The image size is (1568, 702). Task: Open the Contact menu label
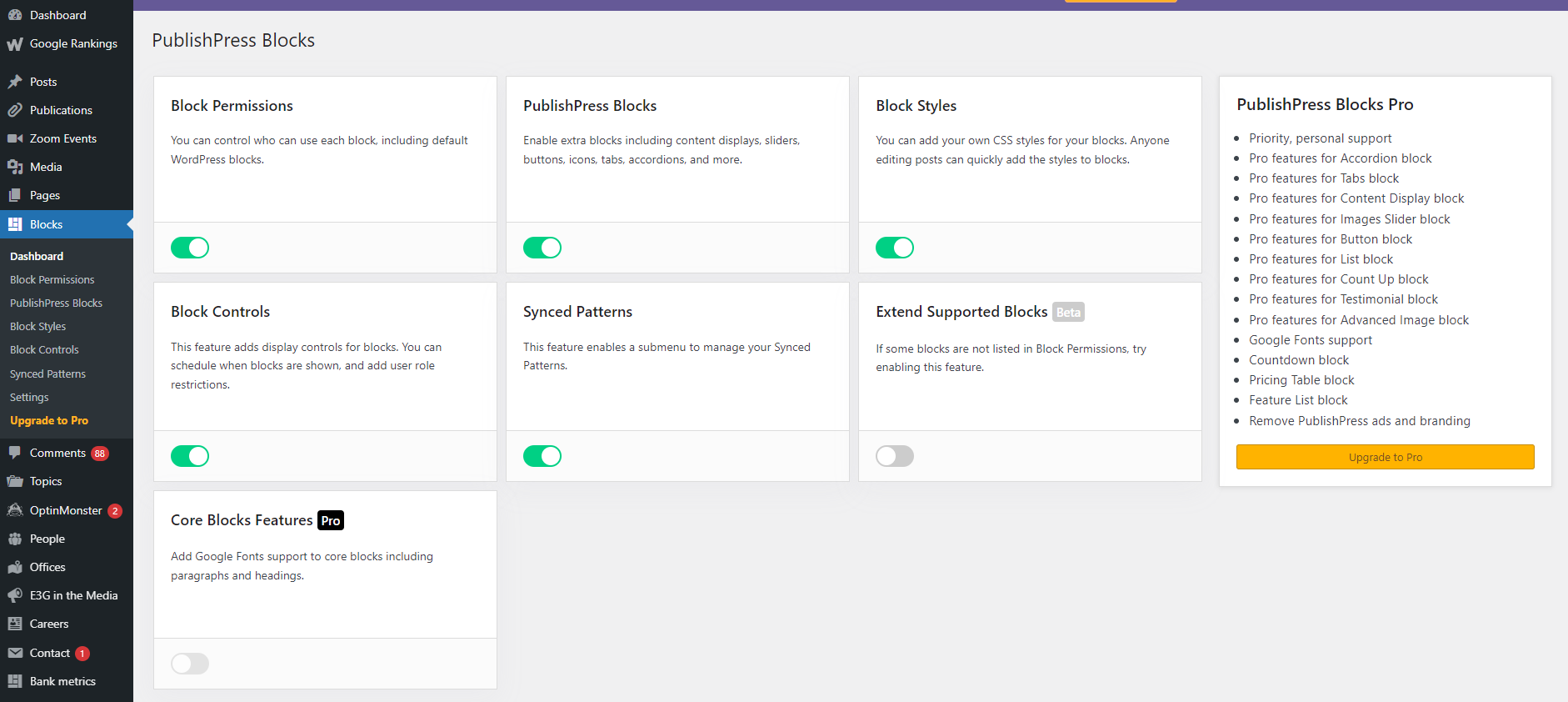coord(50,653)
